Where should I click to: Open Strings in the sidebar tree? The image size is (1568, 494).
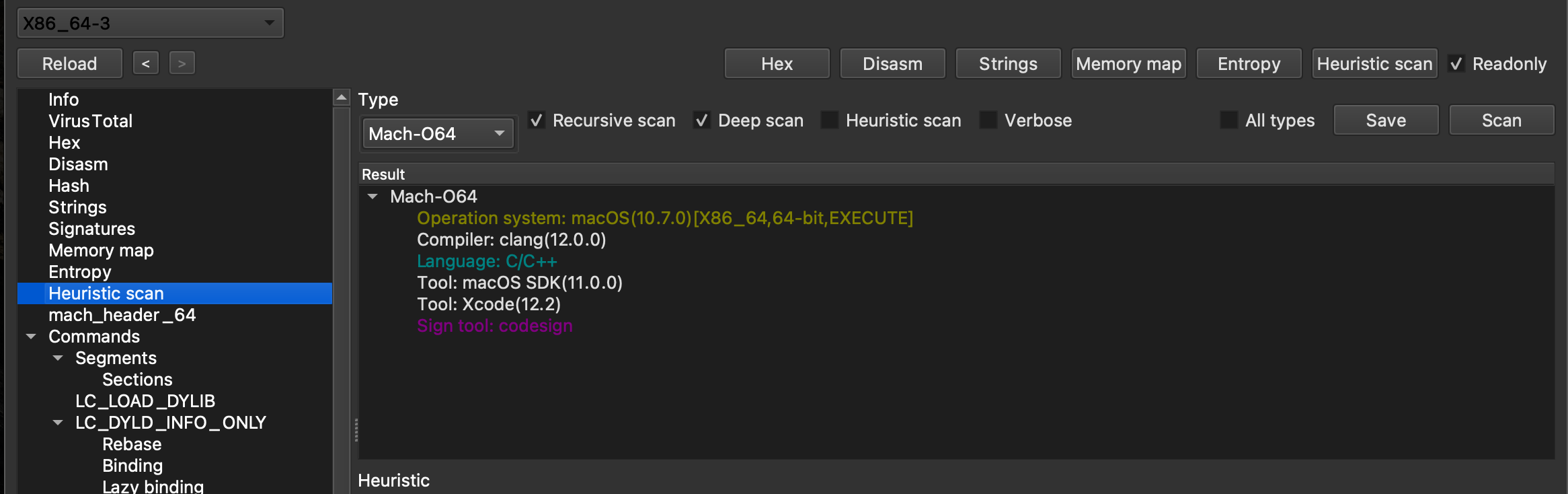pyautogui.click(x=77, y=207)
